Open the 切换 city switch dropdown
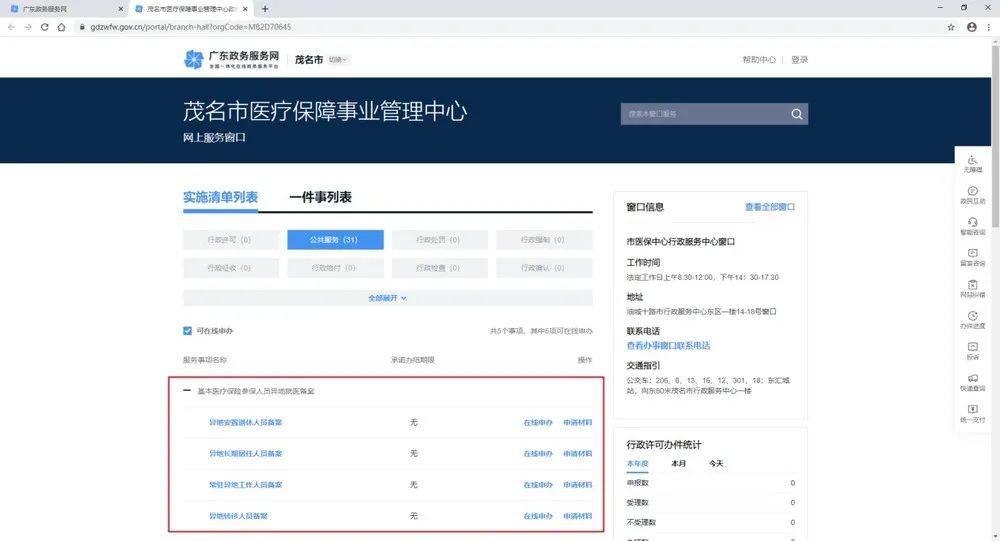The height and width of the screenshot is (541, 1000). pyautogui.click(x=340, y=60)
